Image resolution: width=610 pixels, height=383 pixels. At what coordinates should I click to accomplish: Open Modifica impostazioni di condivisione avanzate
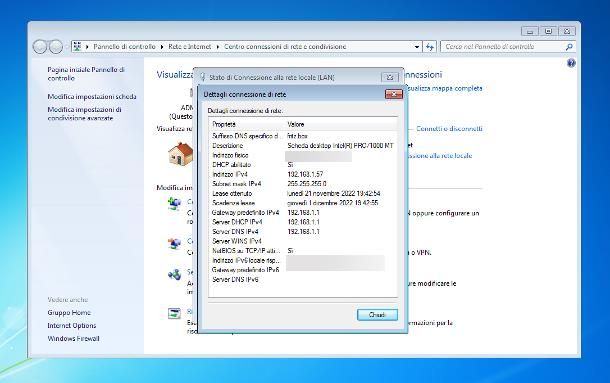tap(84, 114)
